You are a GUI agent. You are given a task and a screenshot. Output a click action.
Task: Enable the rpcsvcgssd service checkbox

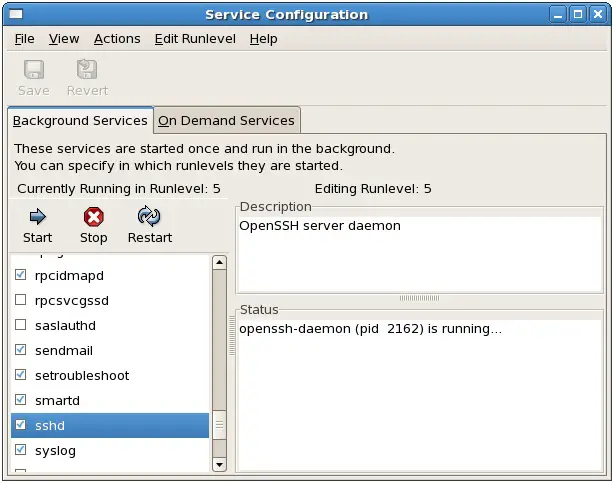(21, 300)
